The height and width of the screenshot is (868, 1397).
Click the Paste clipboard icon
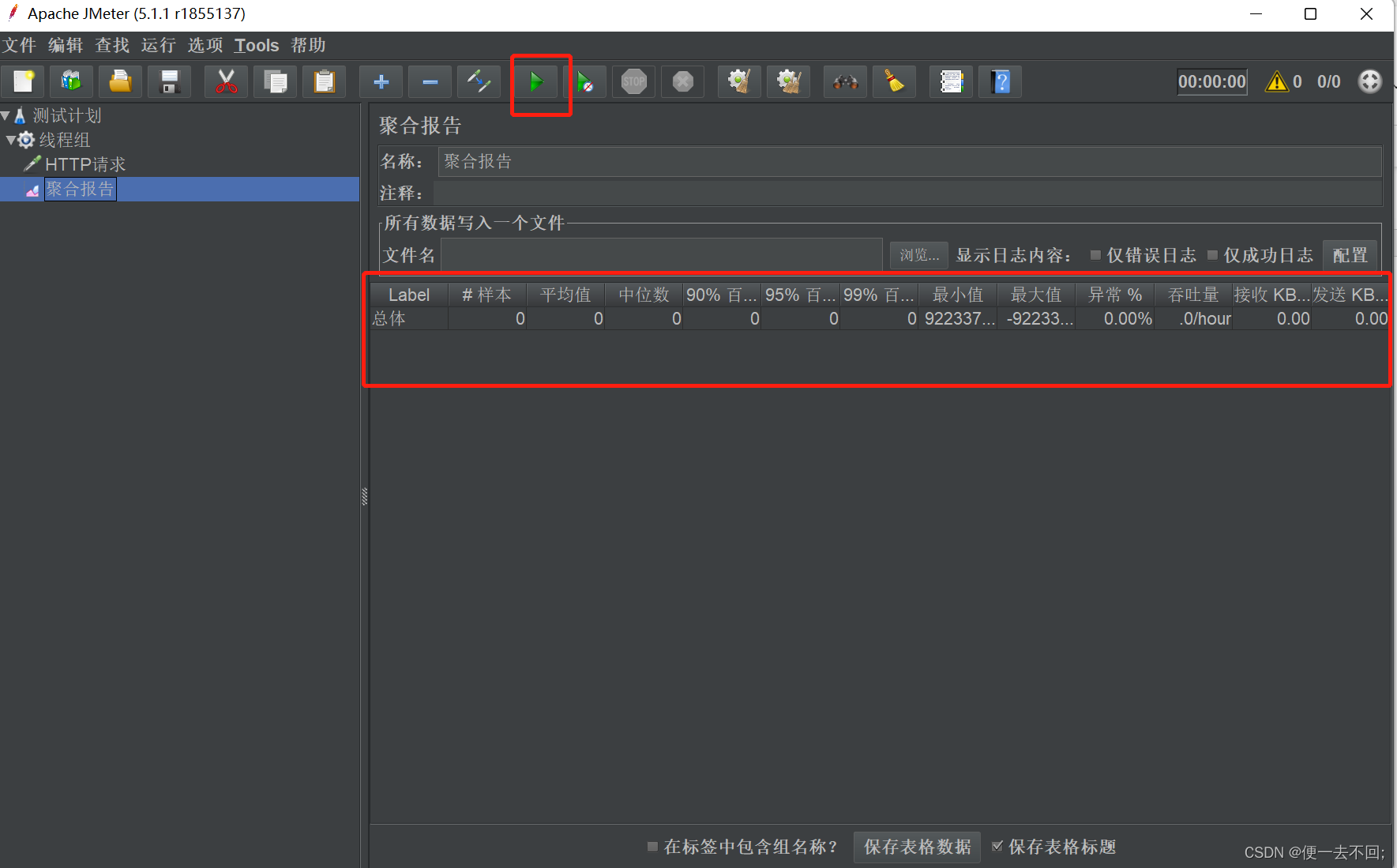pyautogui.click(x=324, y=81)
